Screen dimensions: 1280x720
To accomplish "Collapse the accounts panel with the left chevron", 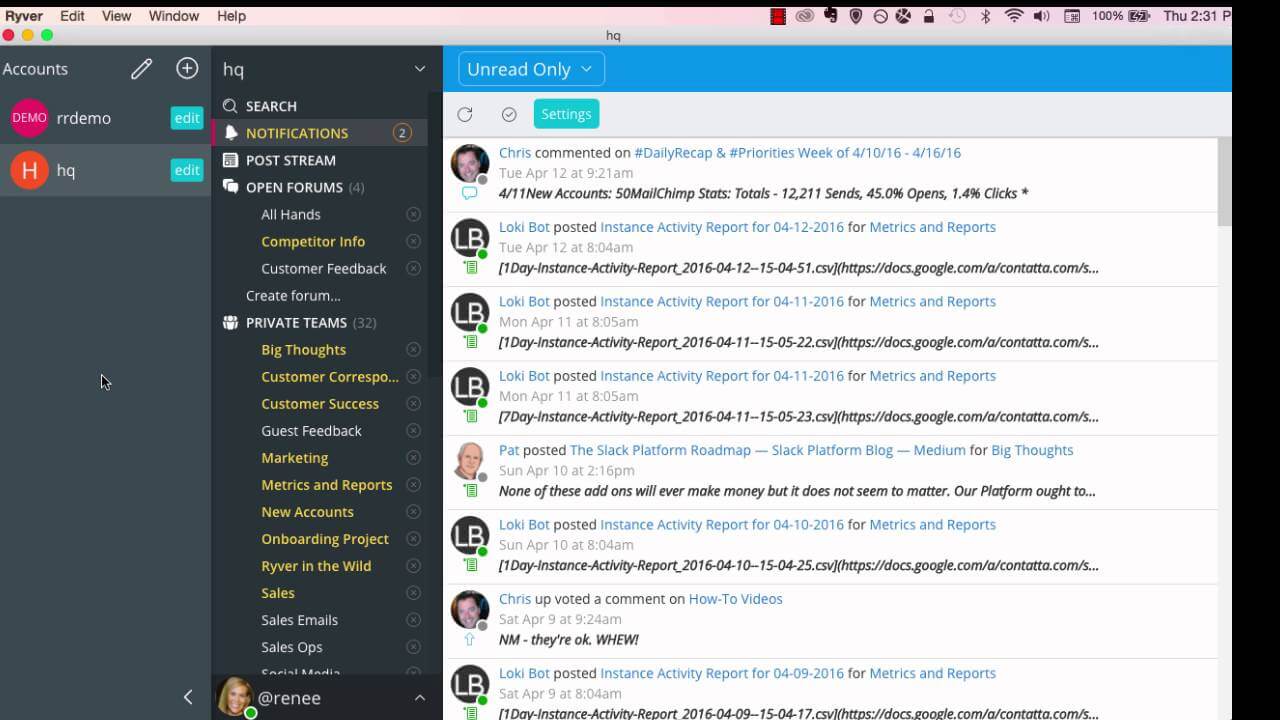I will click(x=187, y=697).
